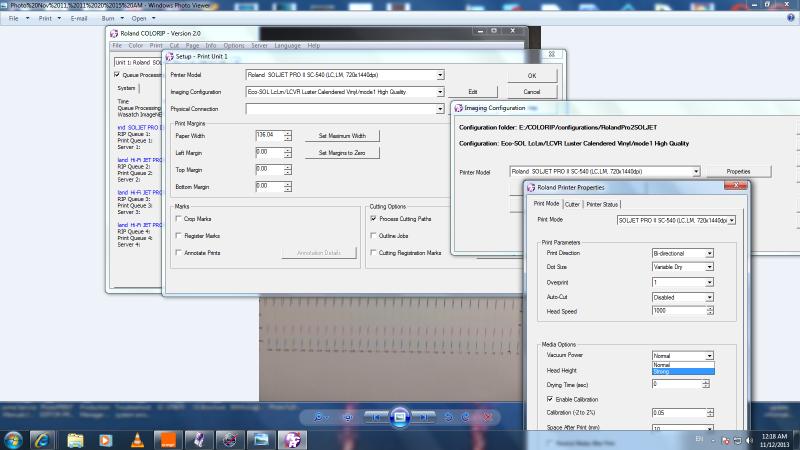800x450 pixels.
Task: Go to next photo in Photo Viewer
Action: point(423,417)
